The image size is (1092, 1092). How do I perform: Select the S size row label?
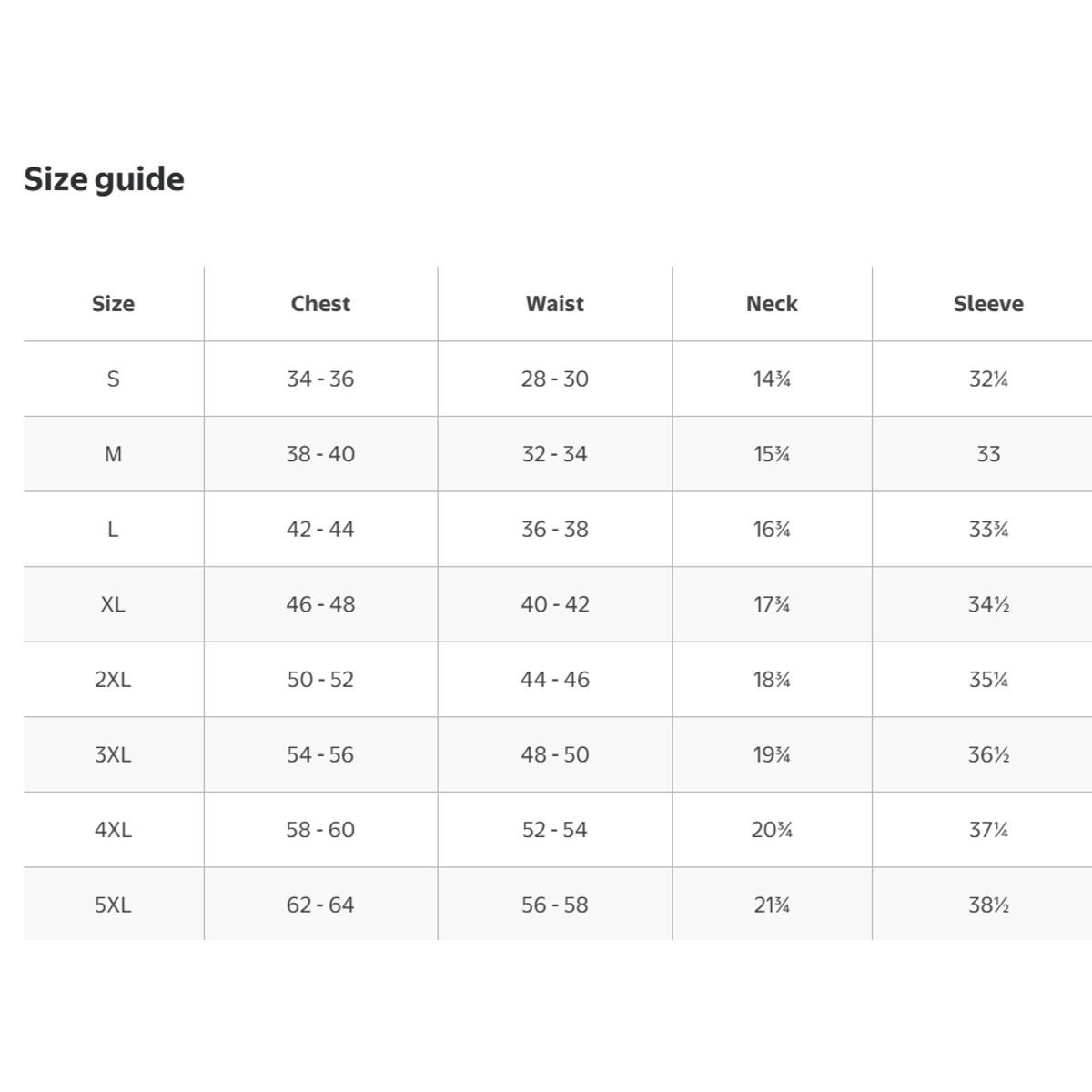click(x=113, y=379)
